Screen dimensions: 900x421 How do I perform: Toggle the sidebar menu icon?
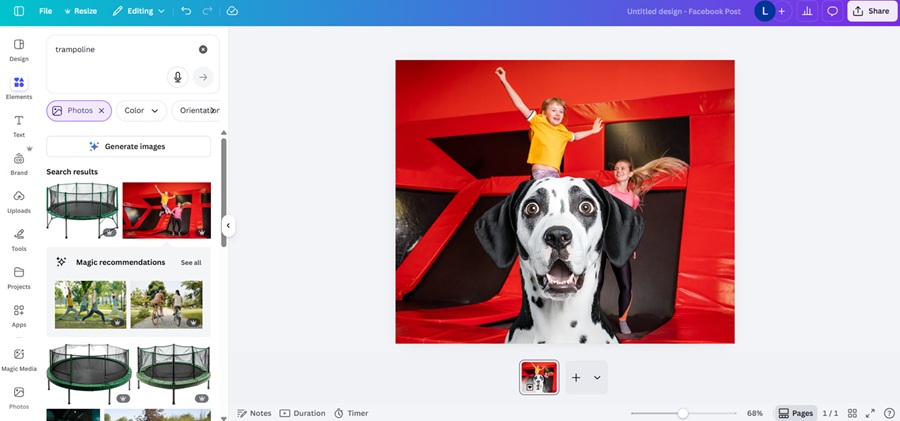click(x=19, y=11)
